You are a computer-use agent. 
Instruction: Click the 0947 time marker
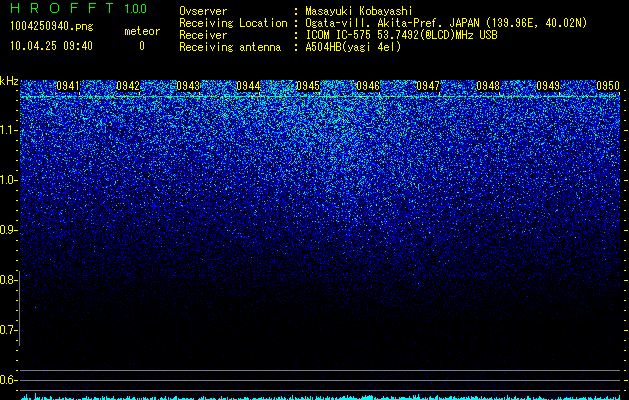coord(428,85)
